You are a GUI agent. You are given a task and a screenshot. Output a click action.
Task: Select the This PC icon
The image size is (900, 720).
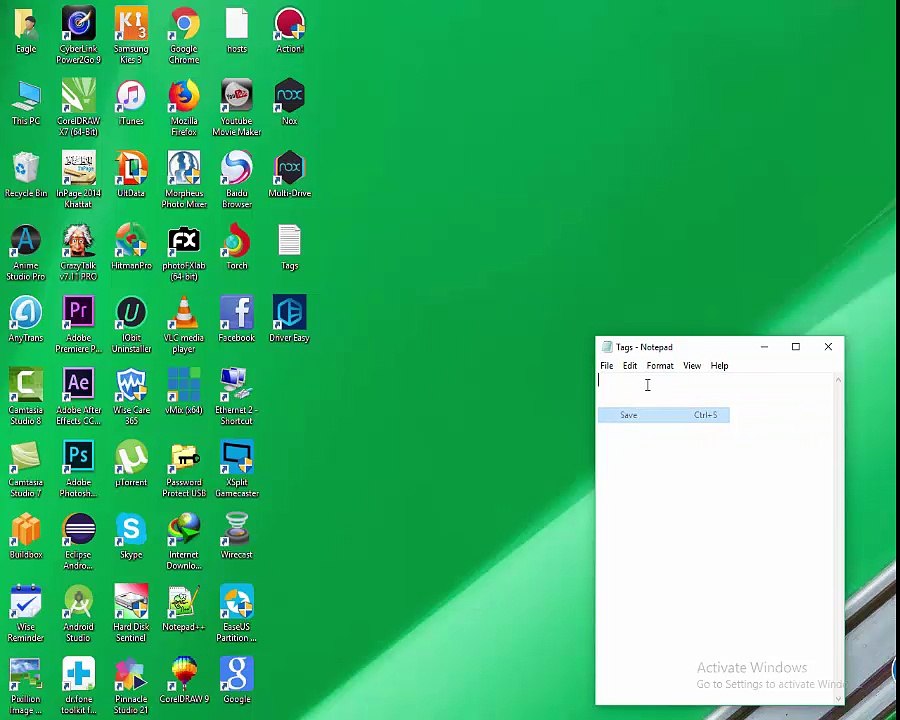pos(26,96)
